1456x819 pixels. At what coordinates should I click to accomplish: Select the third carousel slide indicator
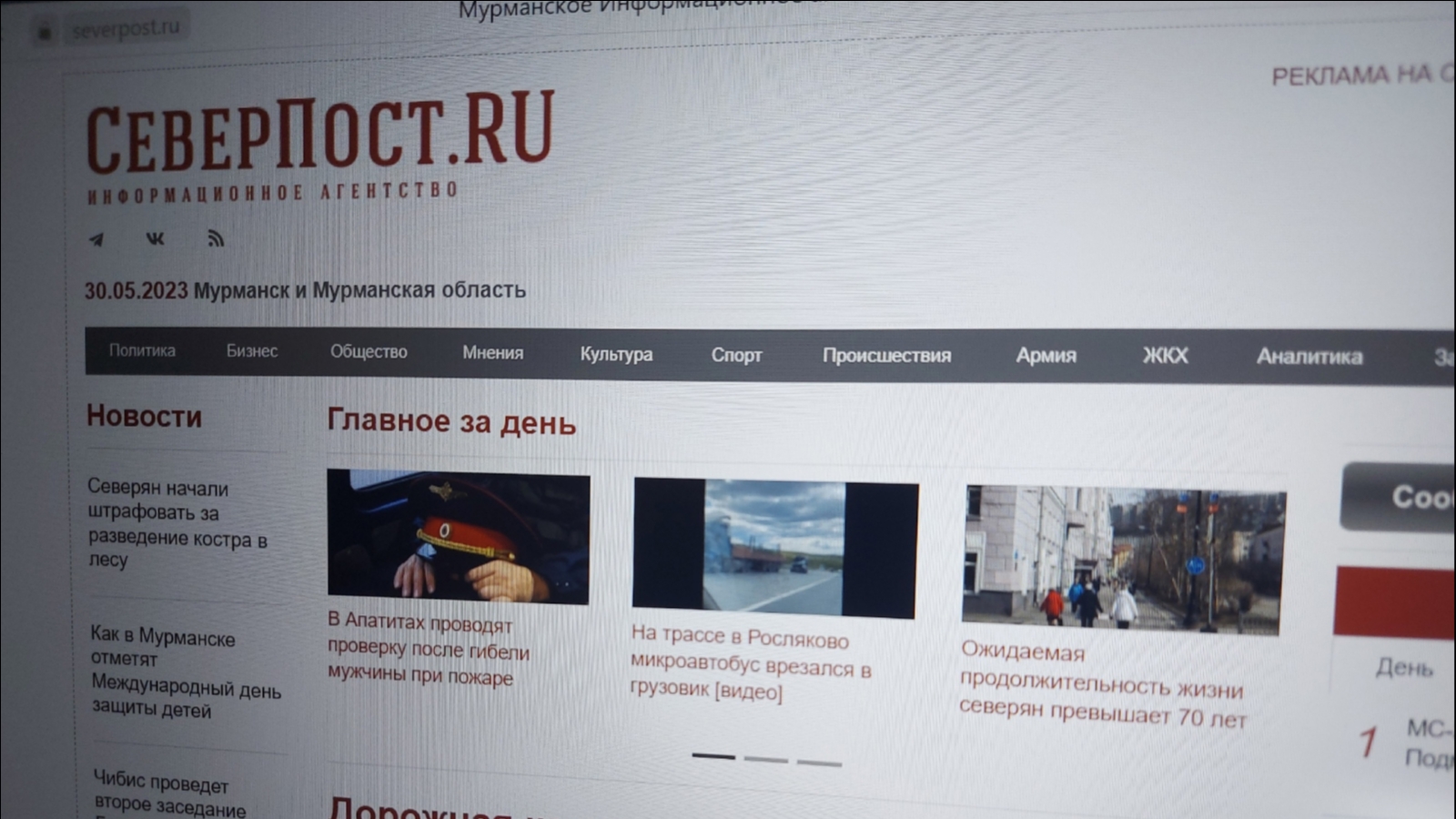[x=819, y=763]
